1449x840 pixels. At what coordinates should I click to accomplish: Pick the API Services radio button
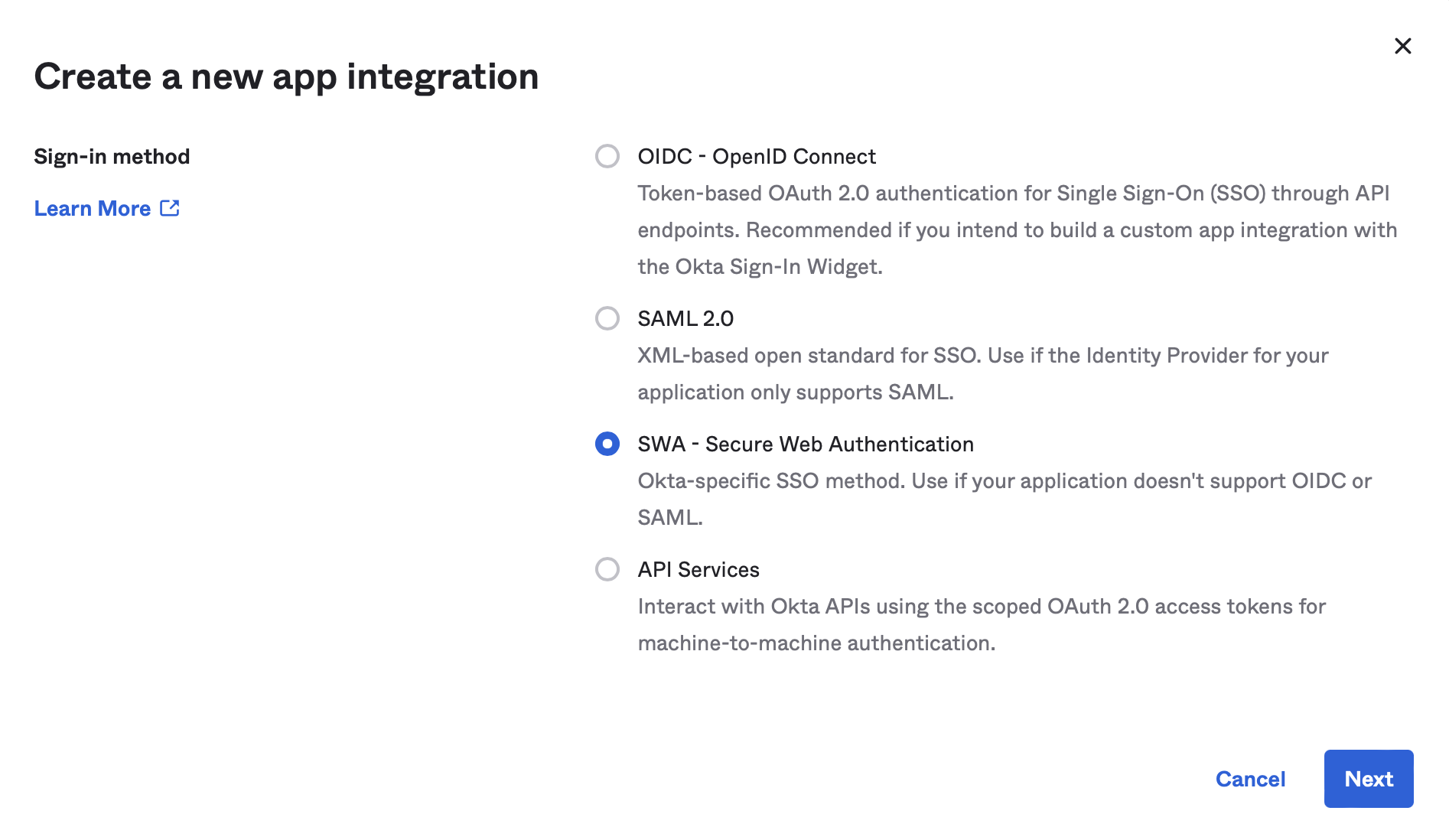[x=607, y=569]
